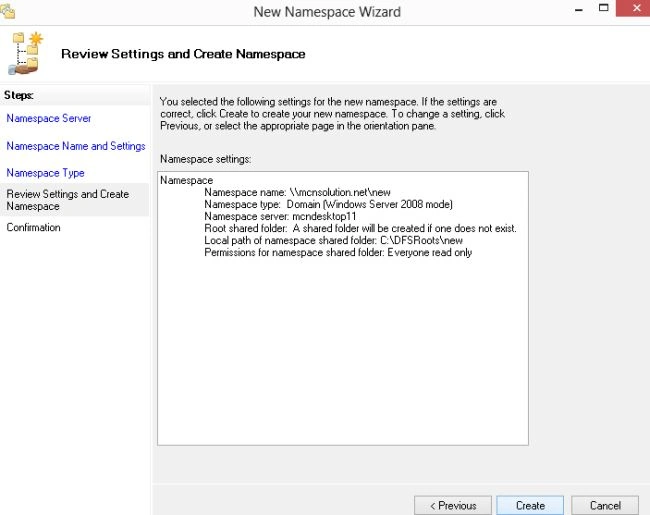Image resolution: width=650 pixels, height=515 pixels.
Task: Close the wizard with the red X
Action: 633,8
